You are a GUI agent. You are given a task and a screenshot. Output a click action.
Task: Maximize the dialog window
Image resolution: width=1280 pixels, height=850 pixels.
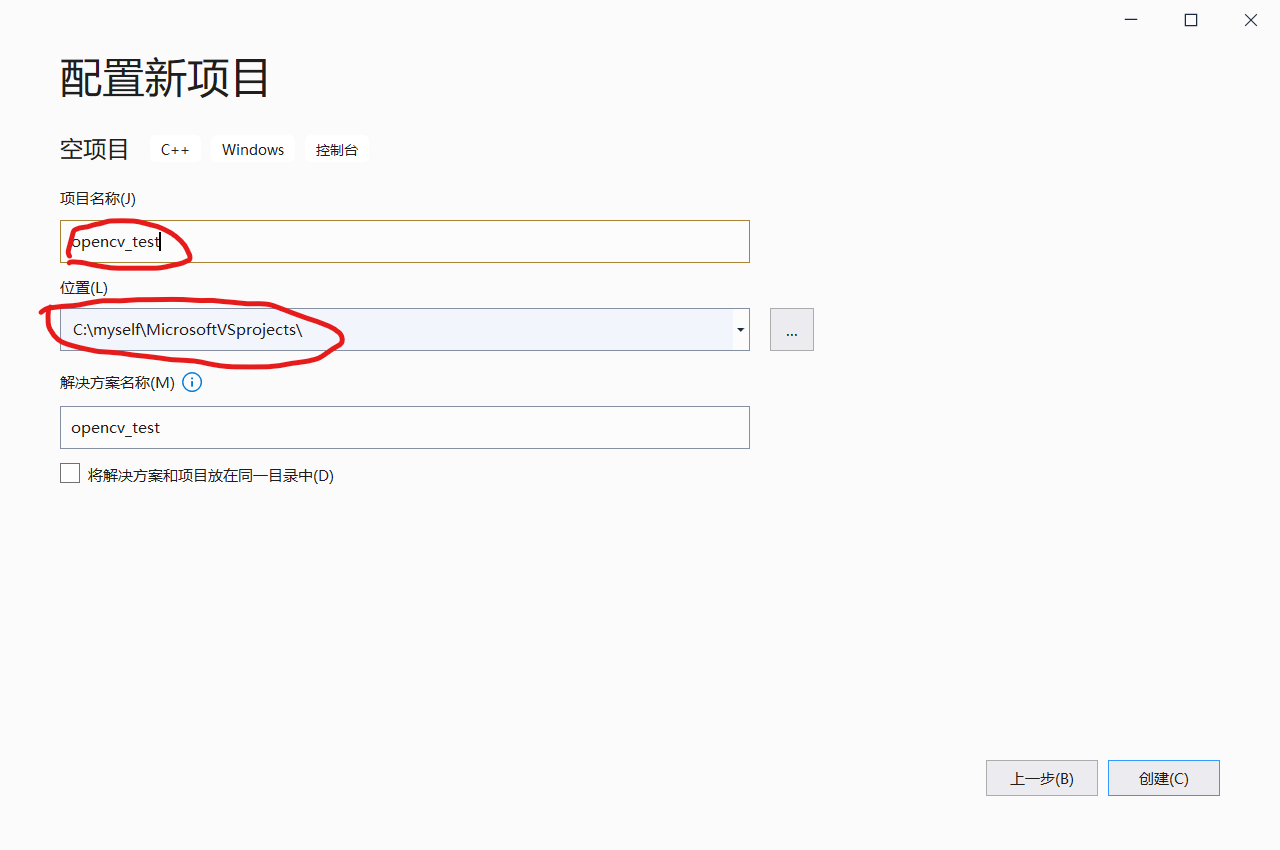tap(1191, 20)
